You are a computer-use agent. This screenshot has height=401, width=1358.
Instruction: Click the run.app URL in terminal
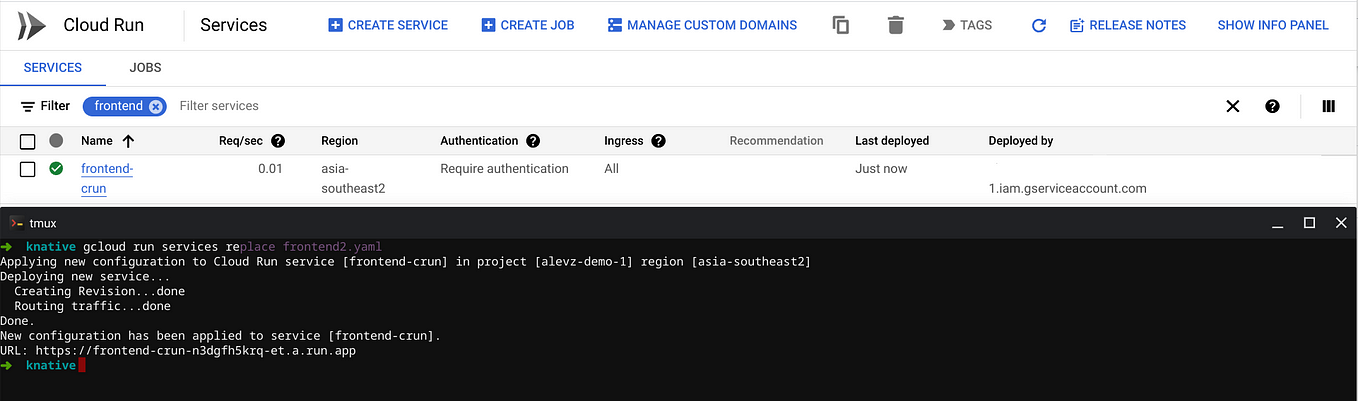[x=196, y=351]
